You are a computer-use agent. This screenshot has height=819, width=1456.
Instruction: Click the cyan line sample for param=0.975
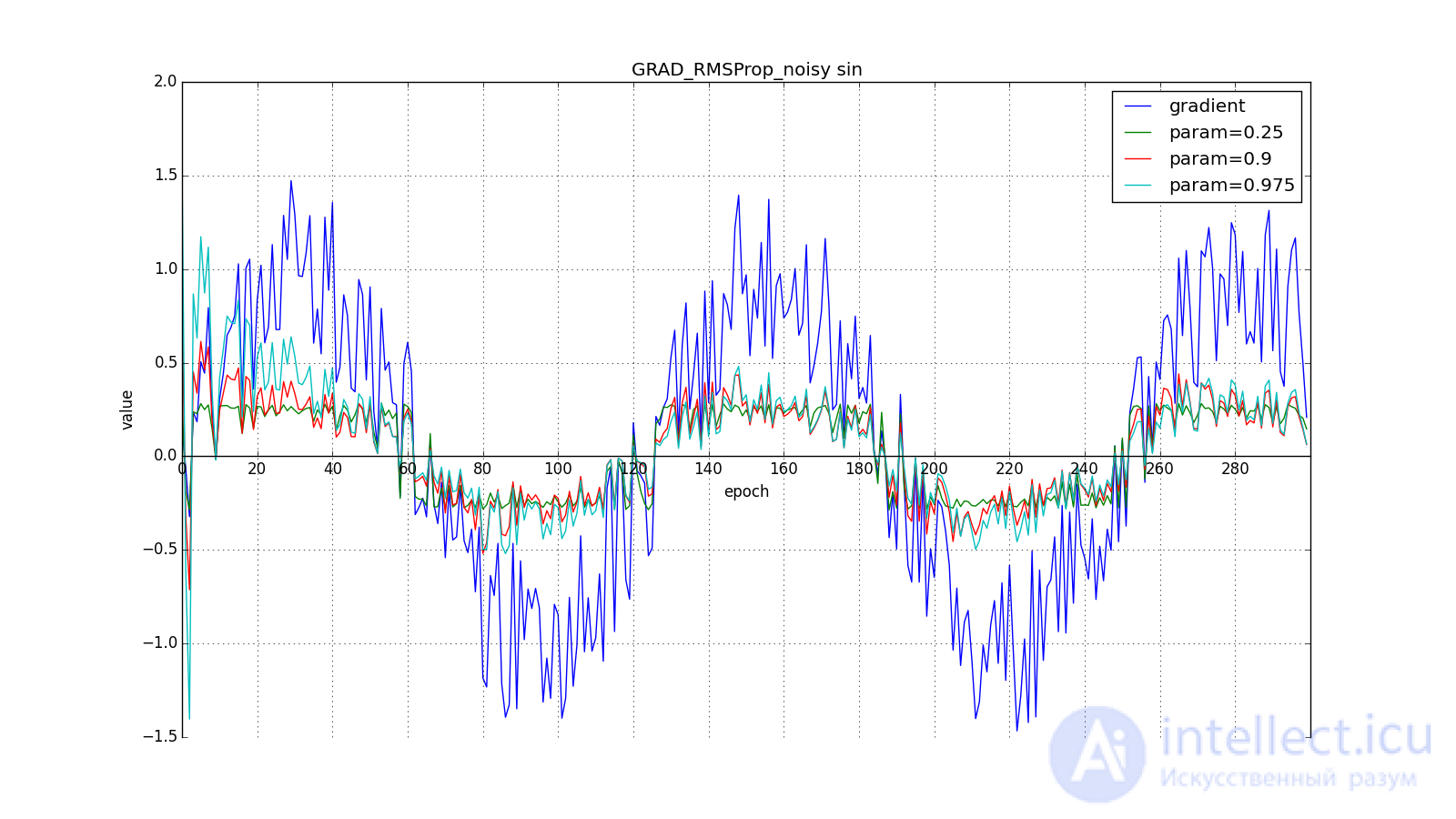[x=1138, y=186]
